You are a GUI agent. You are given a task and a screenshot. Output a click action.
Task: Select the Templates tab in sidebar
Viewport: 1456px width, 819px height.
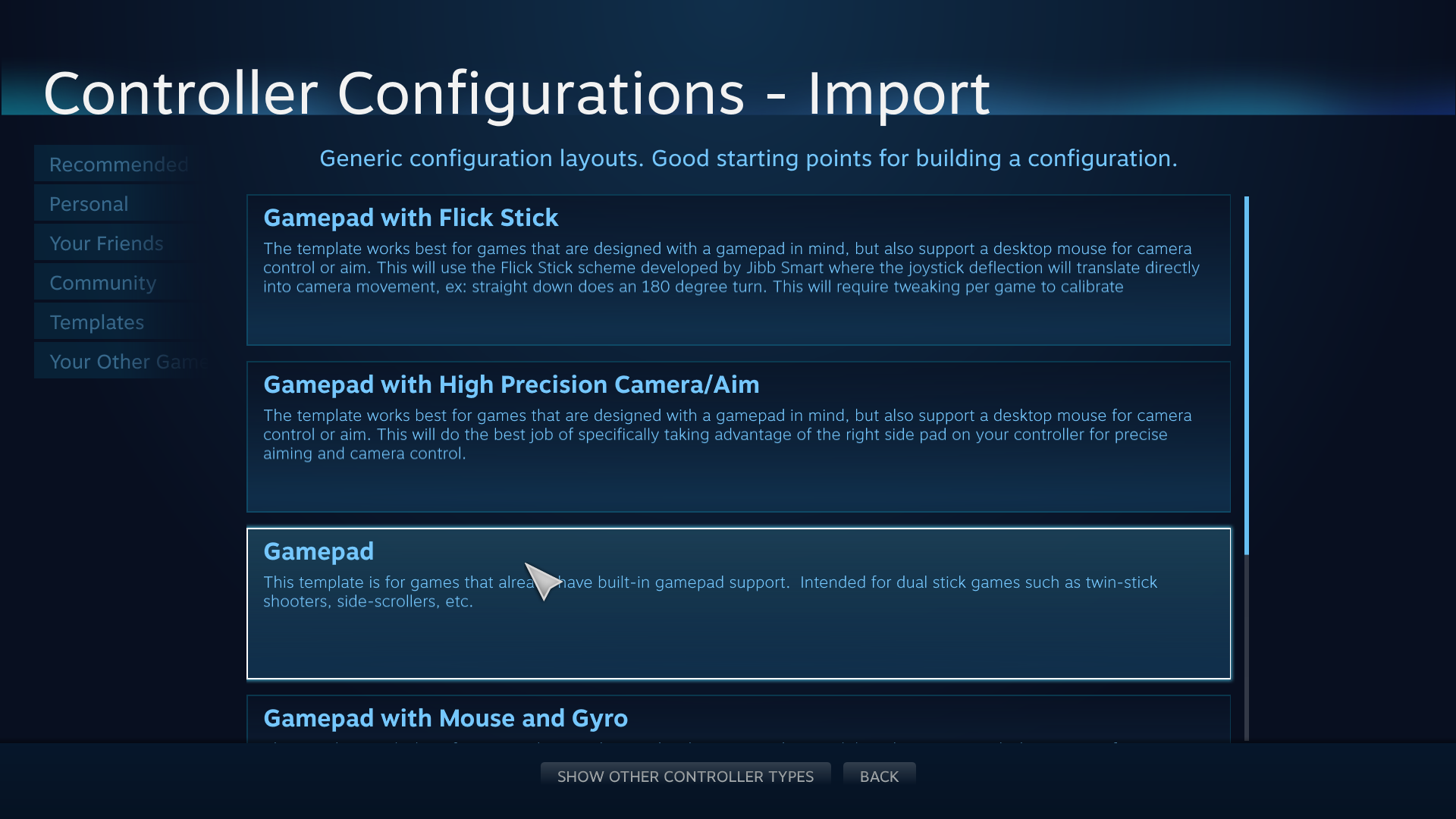[x=96, y=322]
